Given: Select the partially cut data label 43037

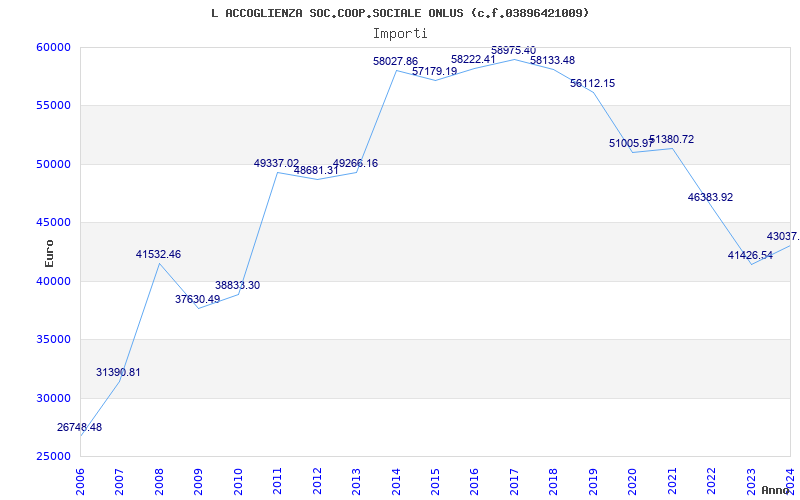Looking at the screenshot, I should 783,237.
